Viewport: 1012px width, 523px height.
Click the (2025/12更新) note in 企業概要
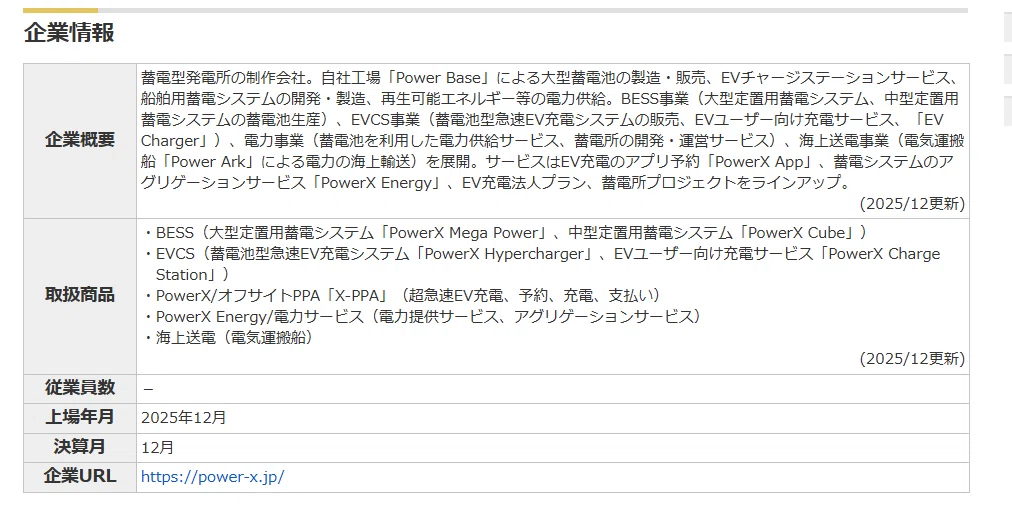912,204
